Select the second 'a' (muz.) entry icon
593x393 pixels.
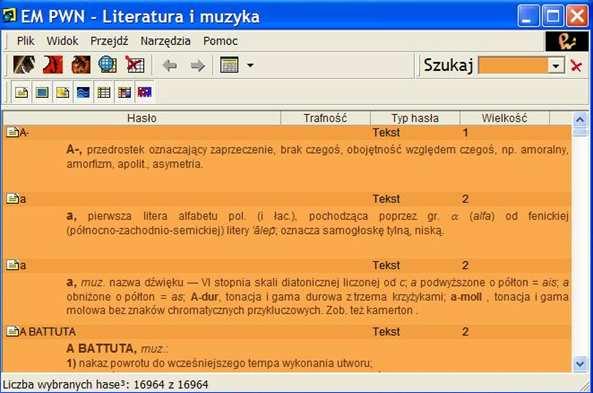pos(12,265)
